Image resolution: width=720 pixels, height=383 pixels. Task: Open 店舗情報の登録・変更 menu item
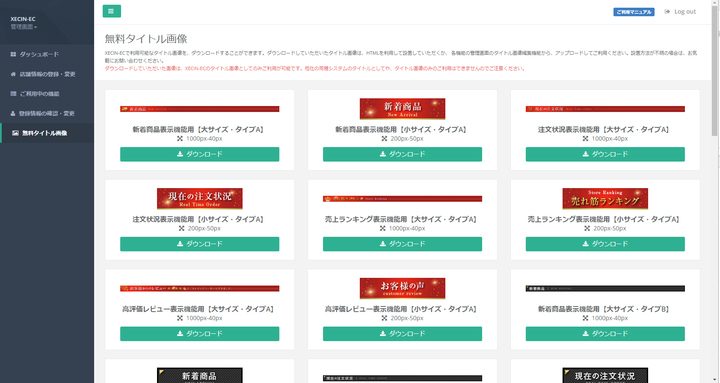click(47, 74)
